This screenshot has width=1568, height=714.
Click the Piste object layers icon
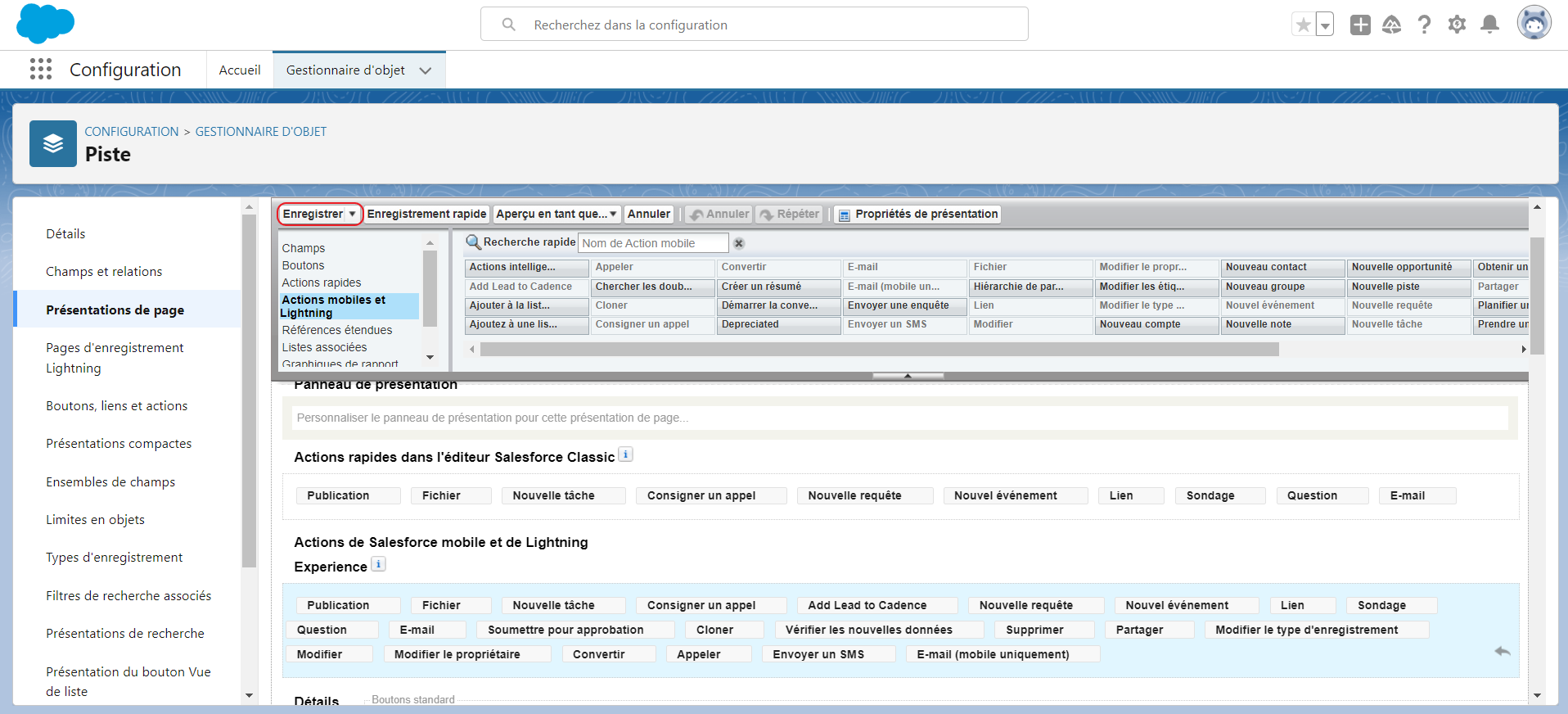(x=53, y=144)
